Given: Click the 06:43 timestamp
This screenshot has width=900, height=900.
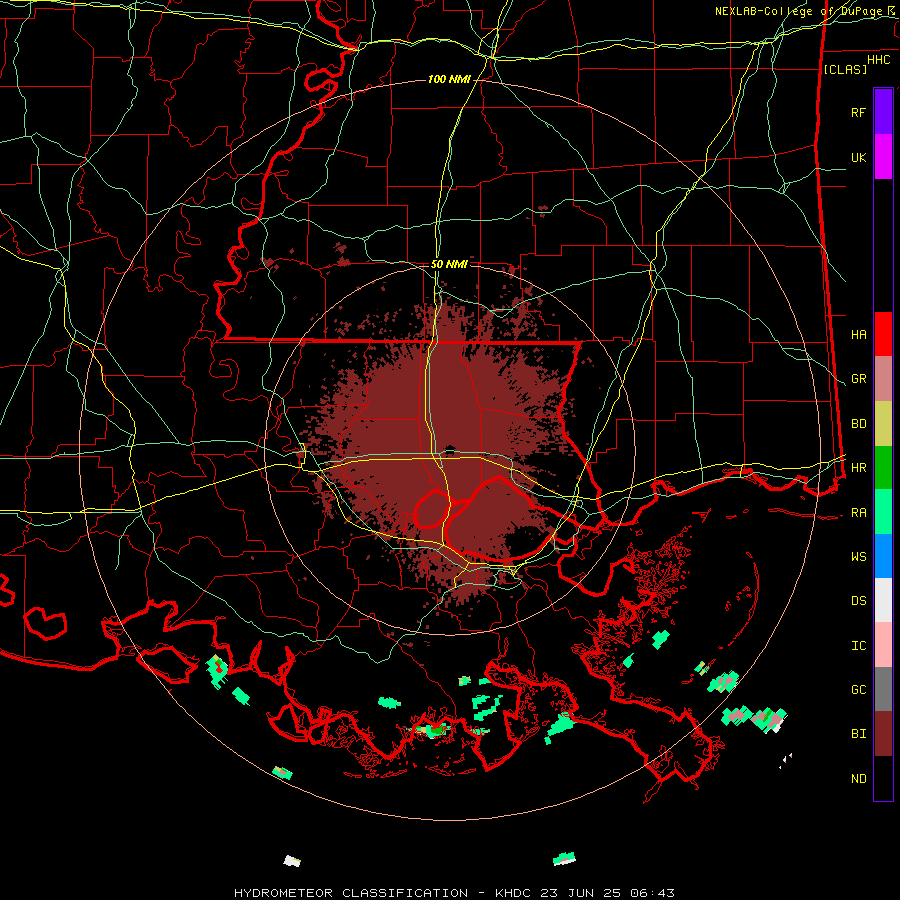Looking at the screenshot, I should (x=651, y=893).
